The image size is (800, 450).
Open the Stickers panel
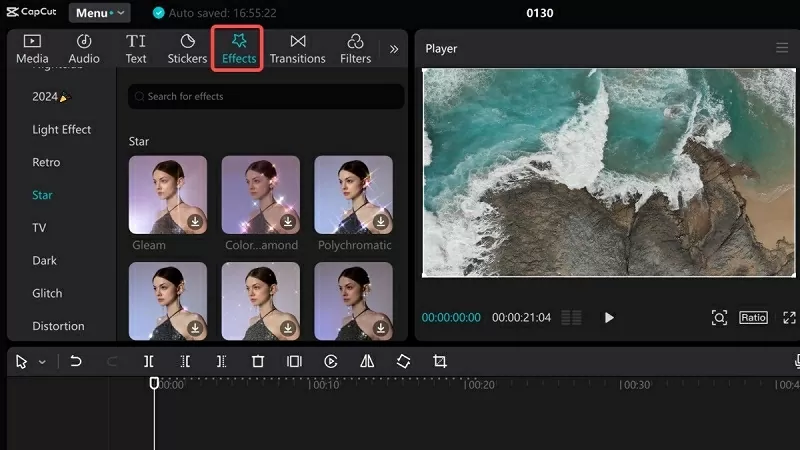pos(187,48)
